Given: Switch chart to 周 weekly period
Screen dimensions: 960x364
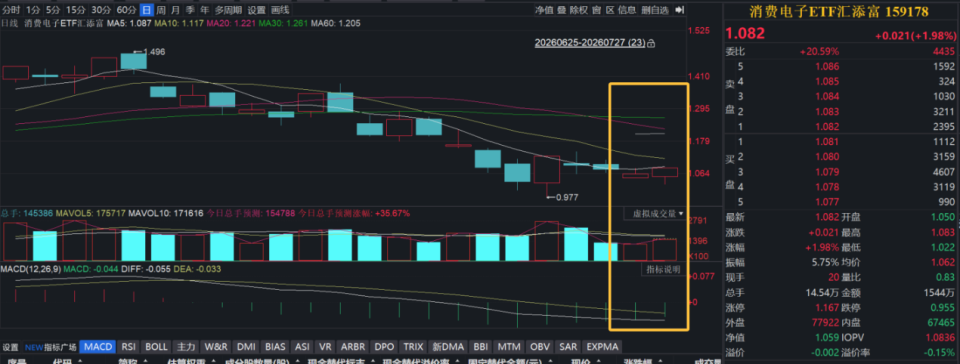Looking at the screenshot, I should 160,10.
